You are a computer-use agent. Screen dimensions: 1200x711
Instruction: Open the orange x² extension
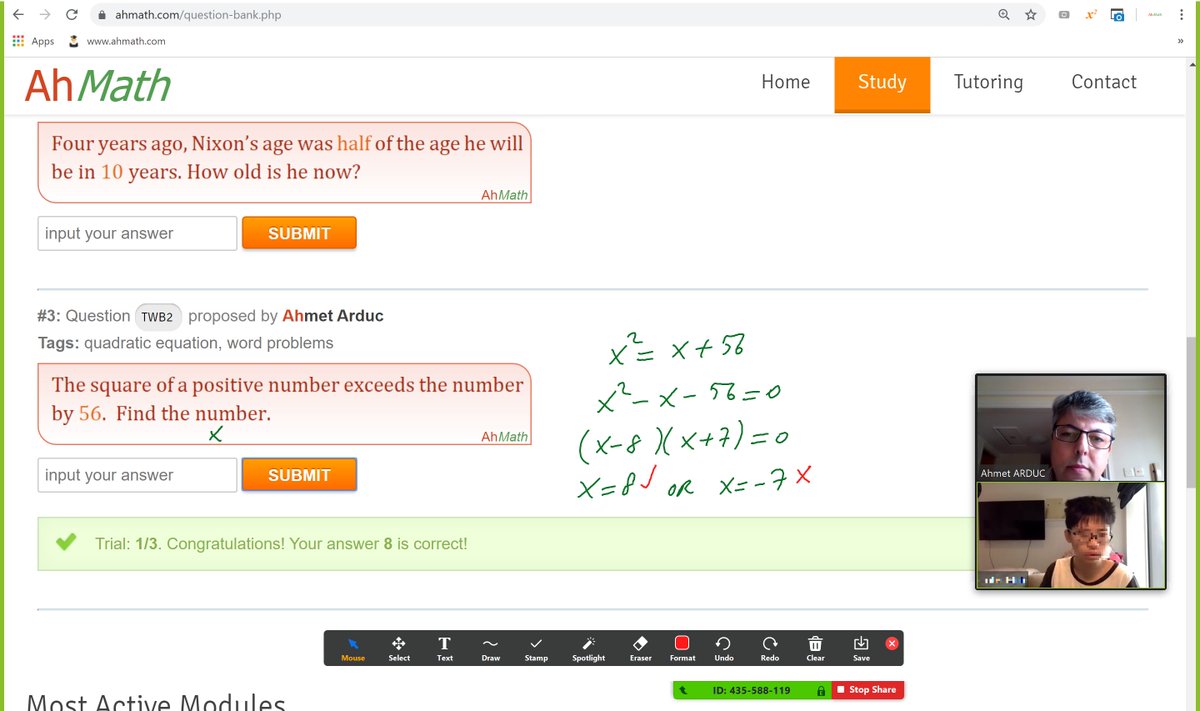[1091, 15]
